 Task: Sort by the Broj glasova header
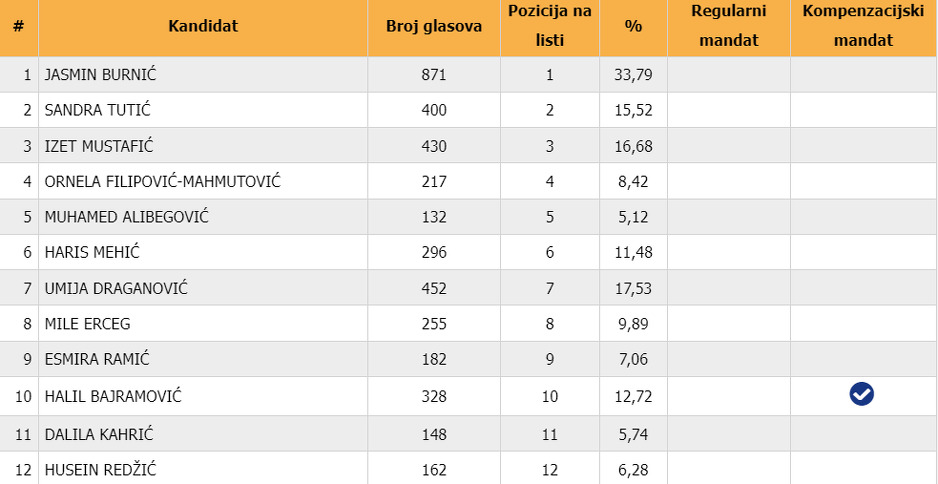(433, 27)
